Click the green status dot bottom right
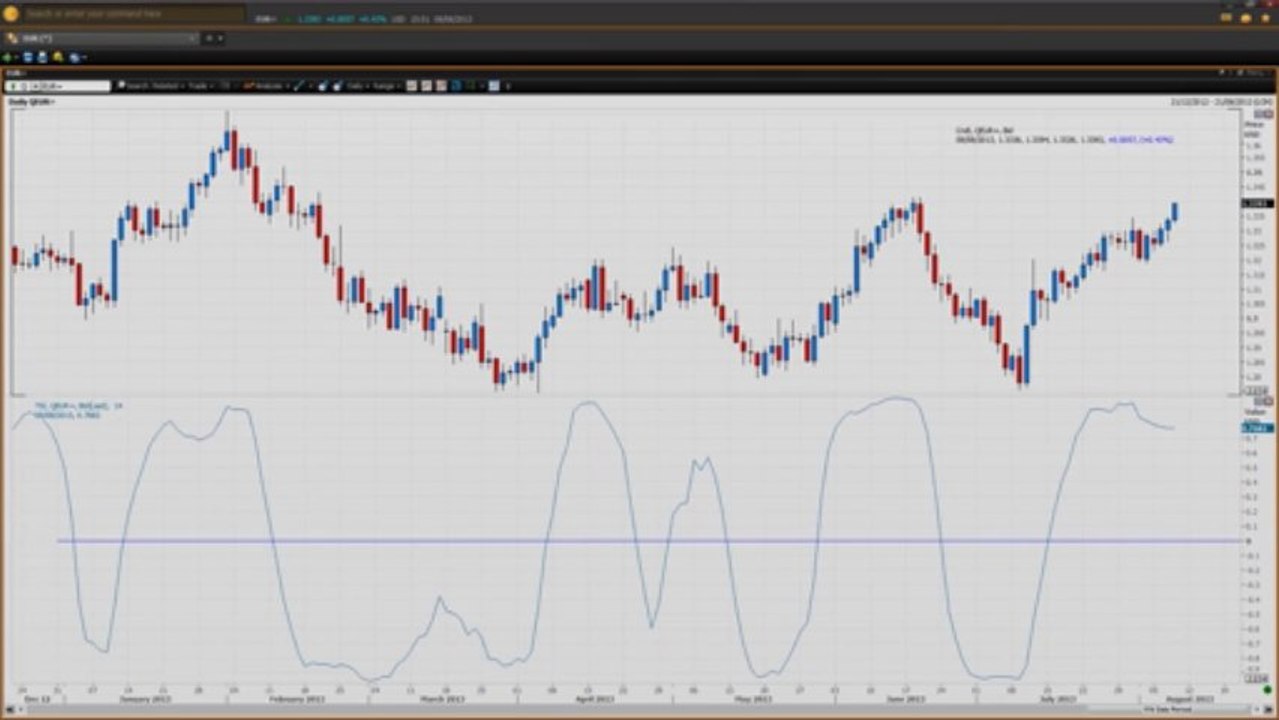The width and height of the screenshot is (1279, 720). (1266, 691)
